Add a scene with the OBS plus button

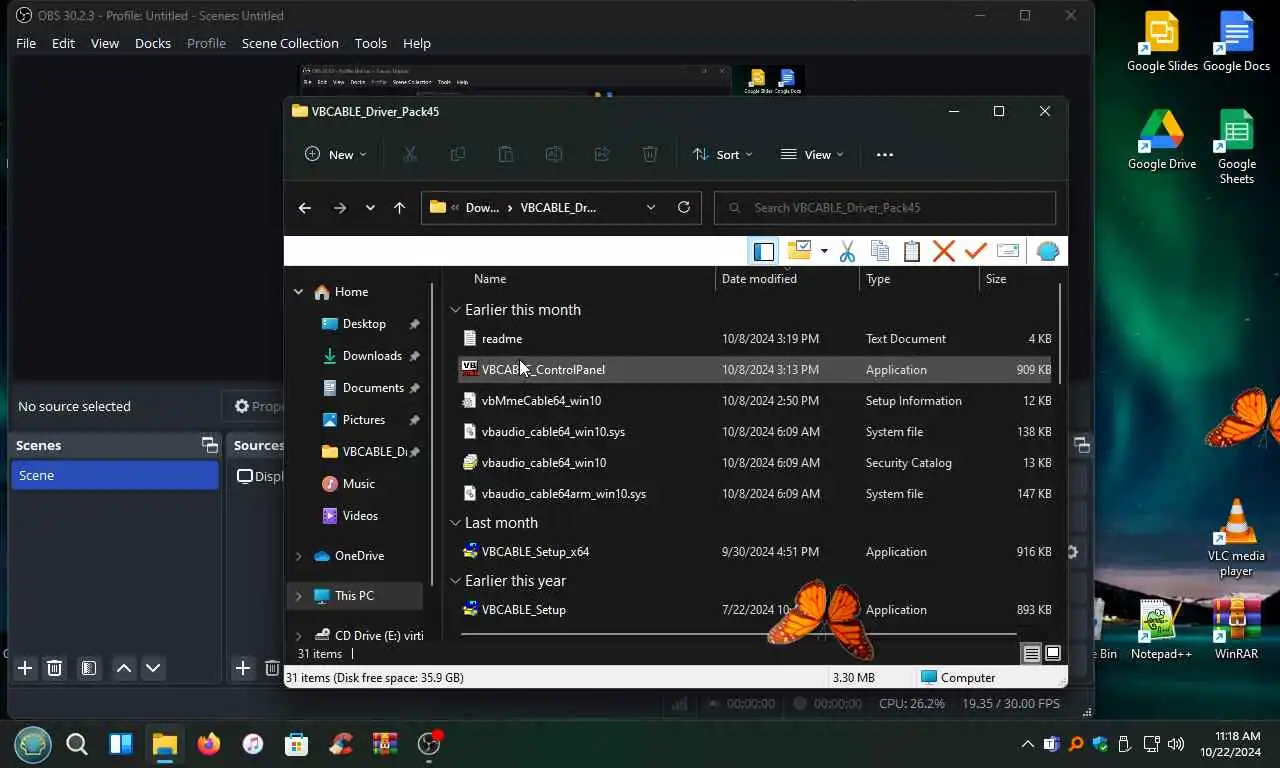(x=25, y=668)
